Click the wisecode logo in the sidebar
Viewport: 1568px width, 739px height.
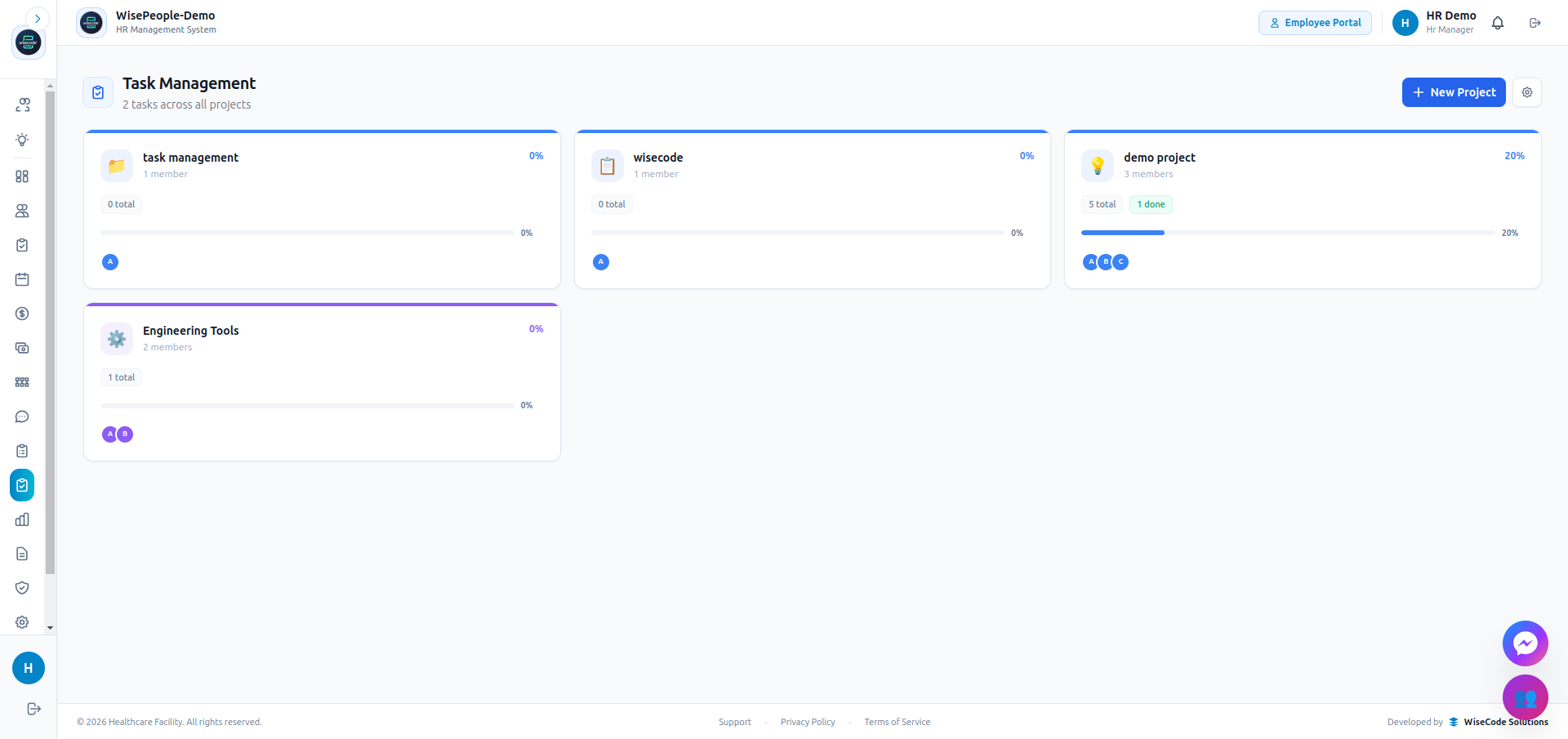click(29, 42)
